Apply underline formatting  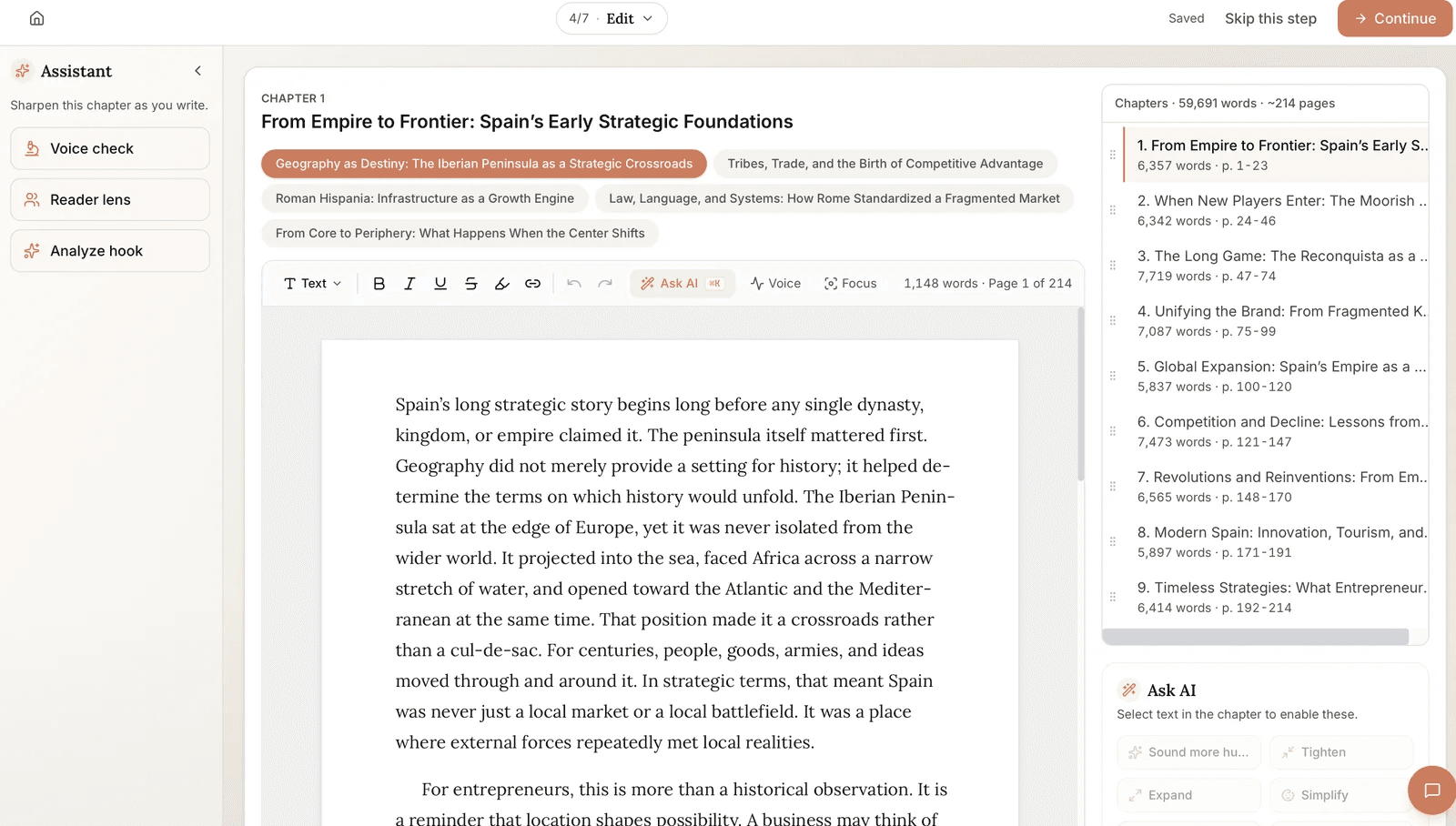tap(440, 284)
